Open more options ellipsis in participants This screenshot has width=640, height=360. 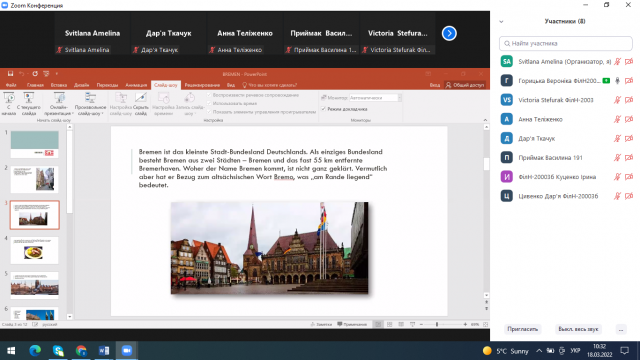[x=621, y=329]
